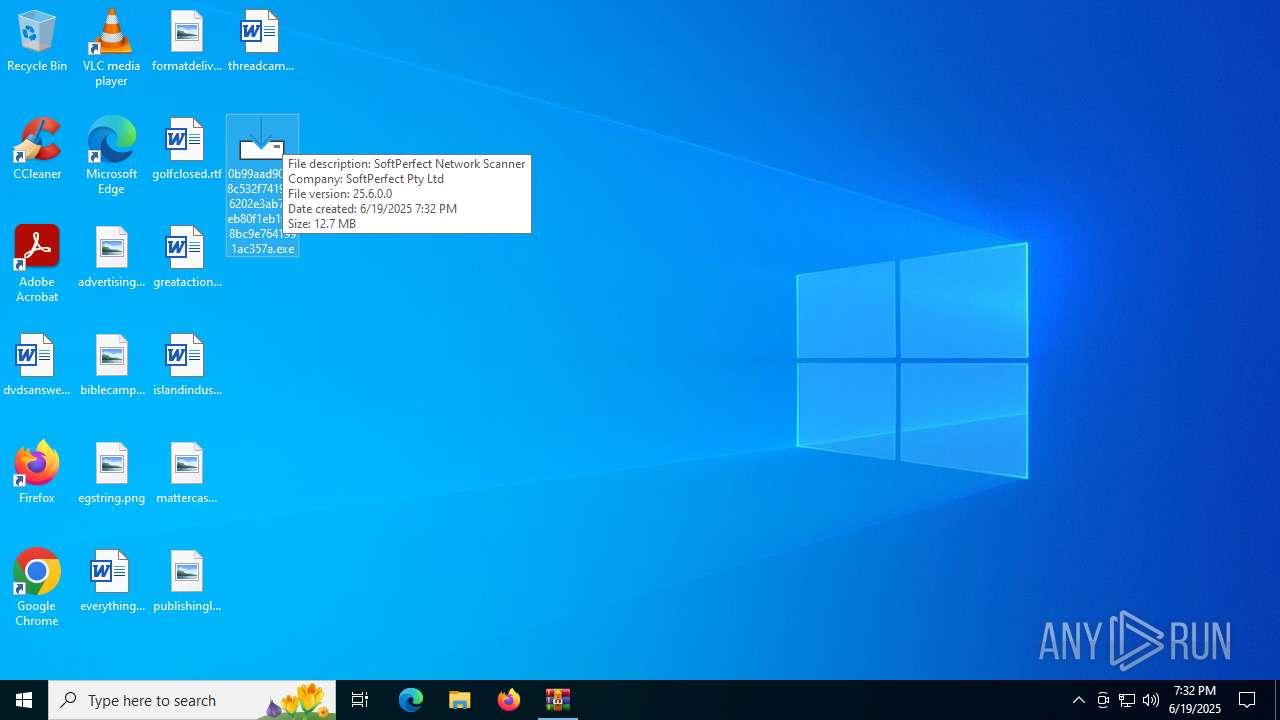The width and height of the screenshot is (1280, 720).
Task: Select the greataction... Word document
Action: (x=187, y=258)
